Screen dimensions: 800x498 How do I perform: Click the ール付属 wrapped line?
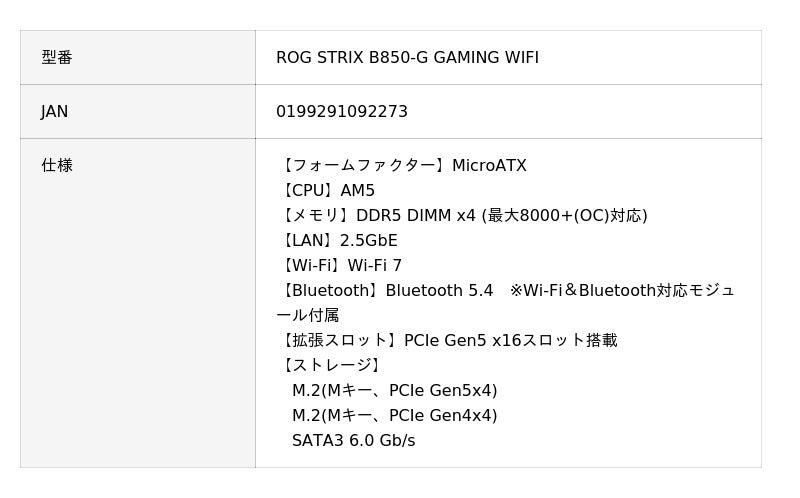pos(308,316)
